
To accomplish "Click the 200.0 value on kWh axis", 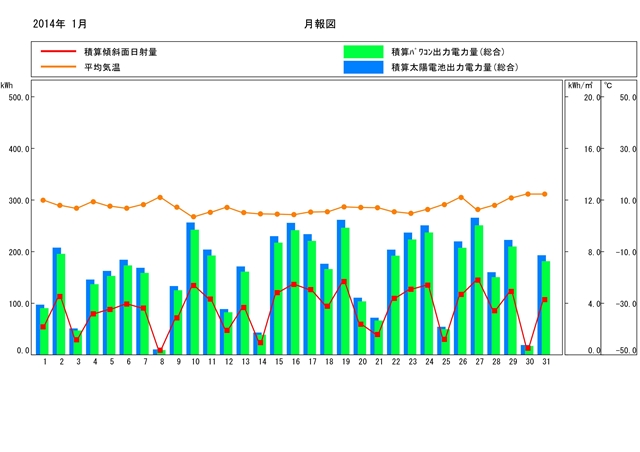I will 19,252.
